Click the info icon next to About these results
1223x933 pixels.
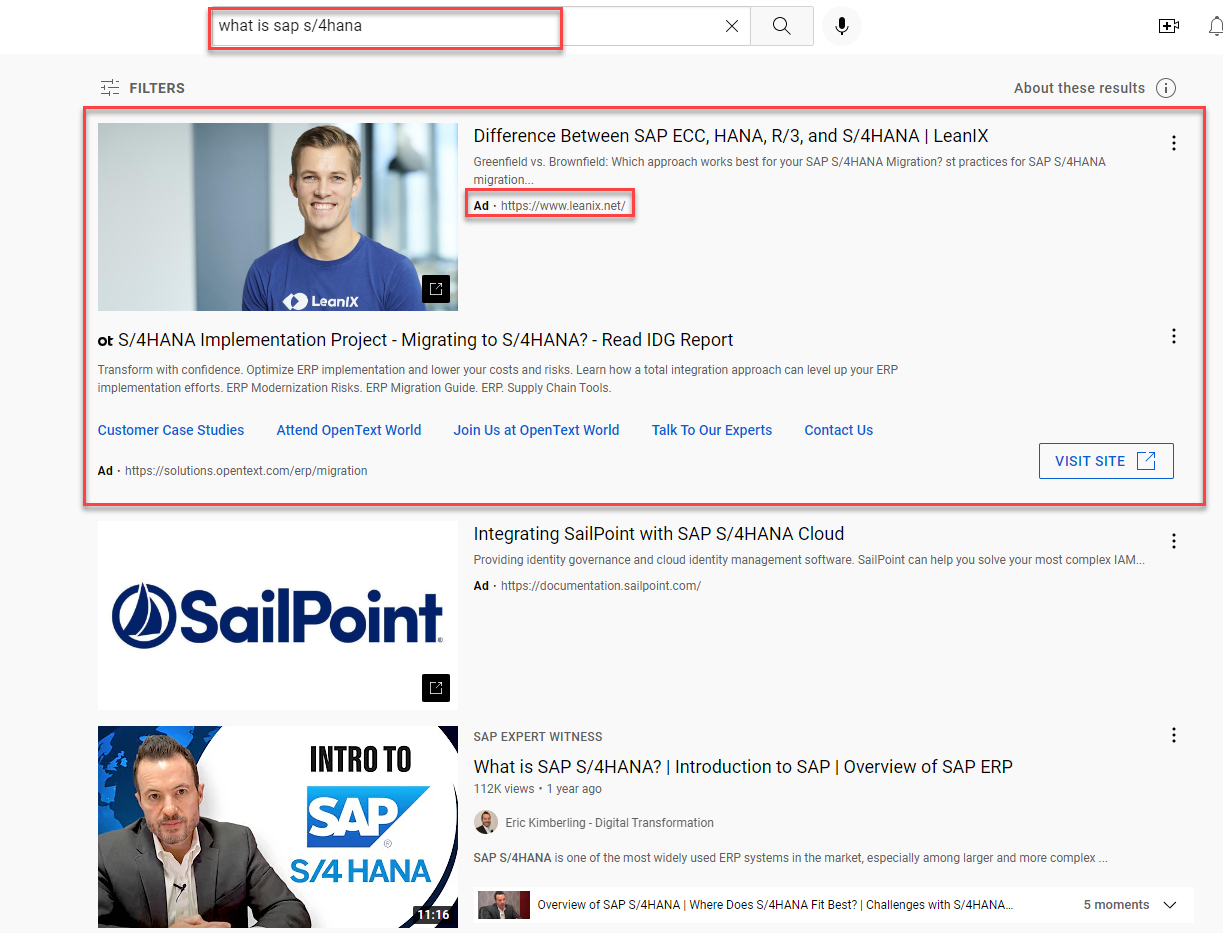[1166, 88]
